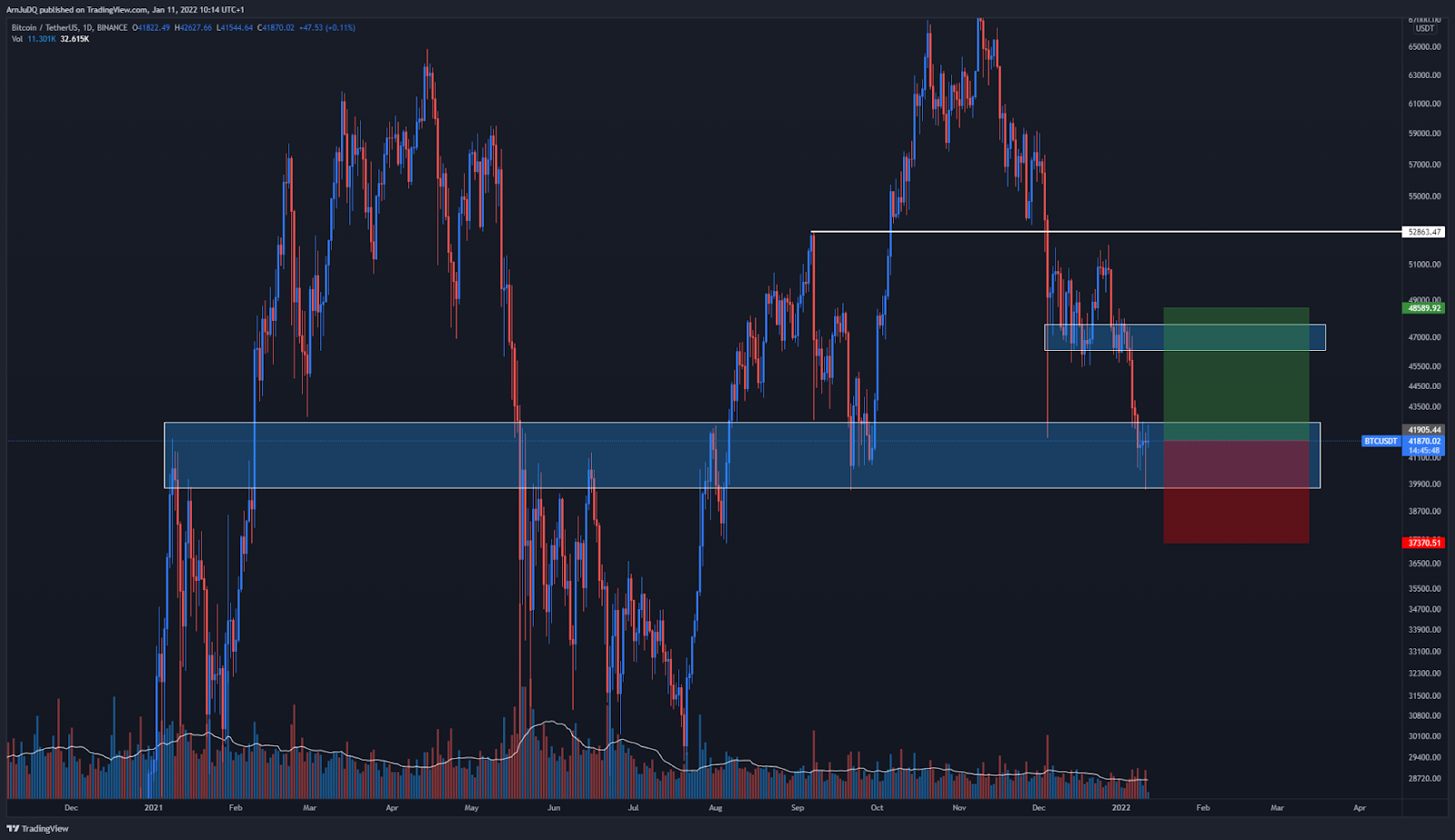
Task: Click the publisher line mentioning TradingView.com
Action: tap(125, 10)
